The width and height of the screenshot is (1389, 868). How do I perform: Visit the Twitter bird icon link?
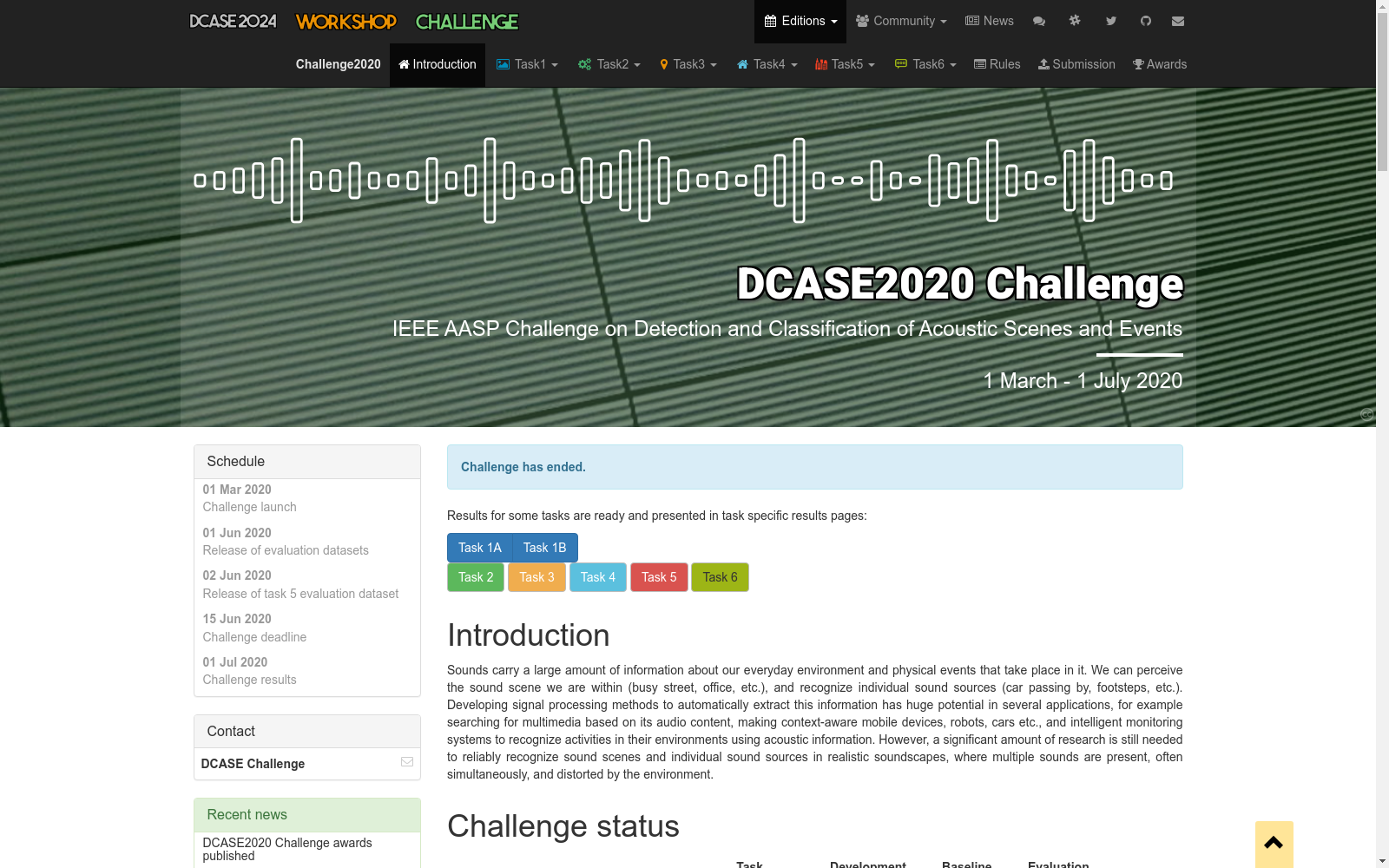pyautogui.click(x=1110, y=21)
